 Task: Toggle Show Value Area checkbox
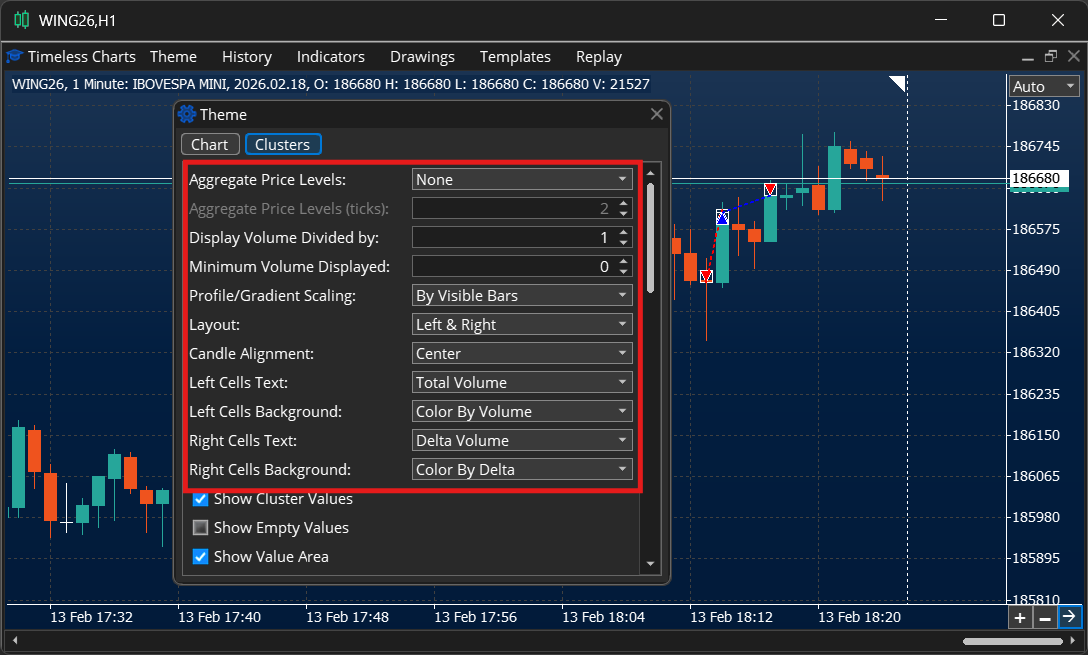click(200, 556)
